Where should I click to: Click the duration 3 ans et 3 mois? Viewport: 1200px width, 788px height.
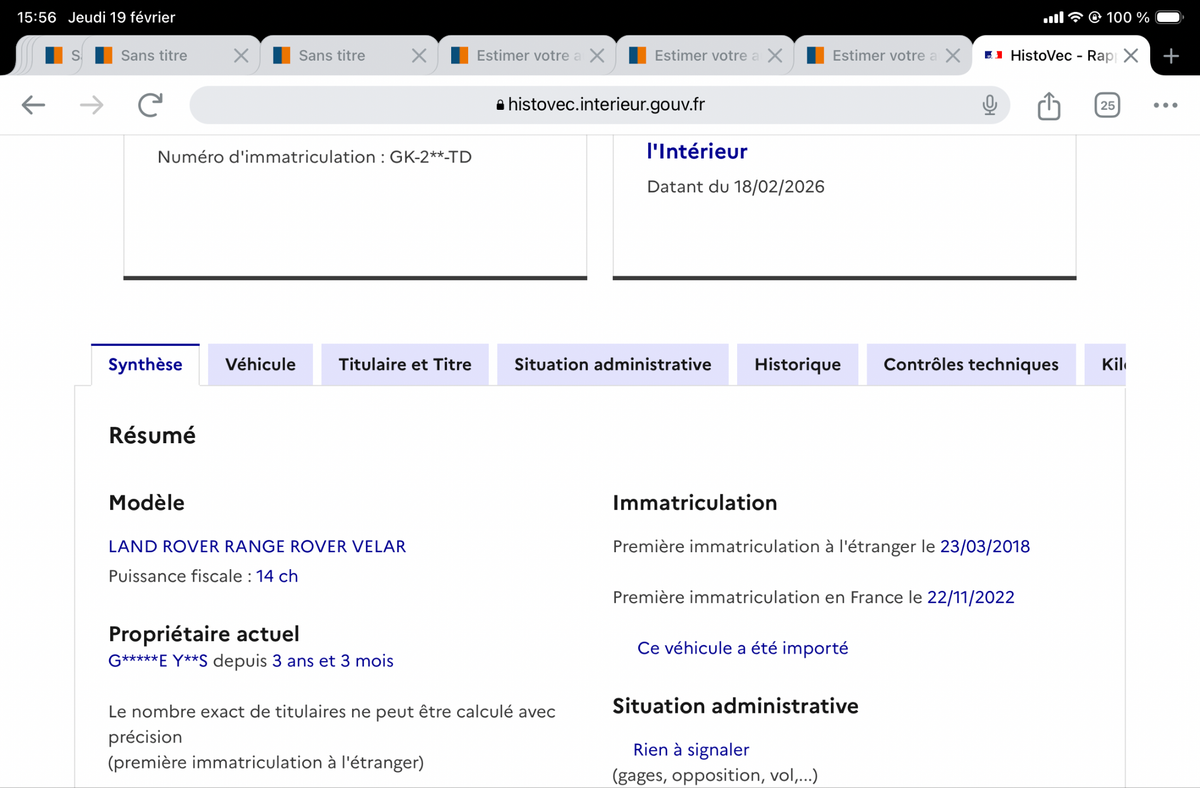point(333,661)
